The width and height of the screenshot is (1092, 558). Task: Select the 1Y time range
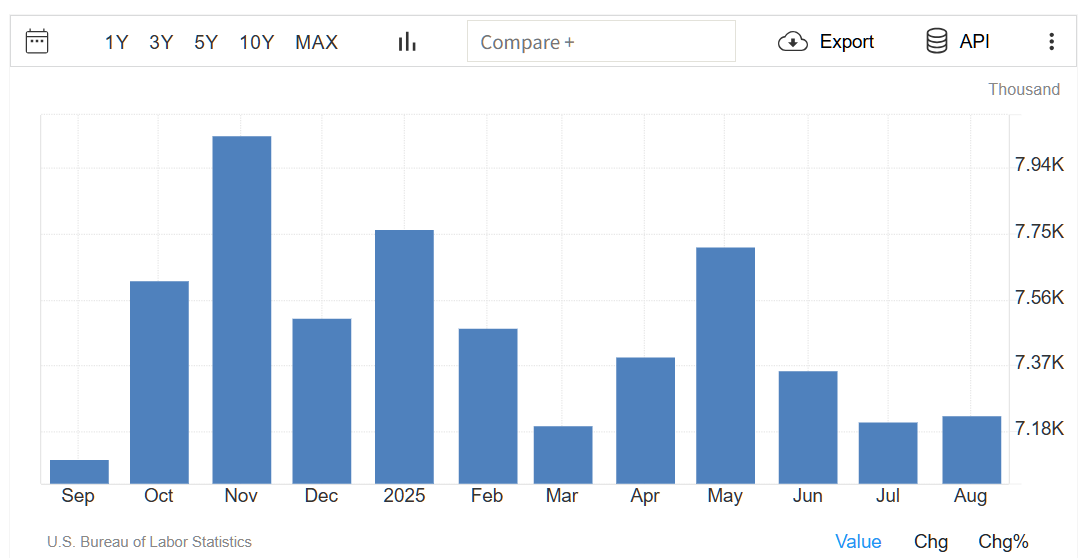pos(116,42)
